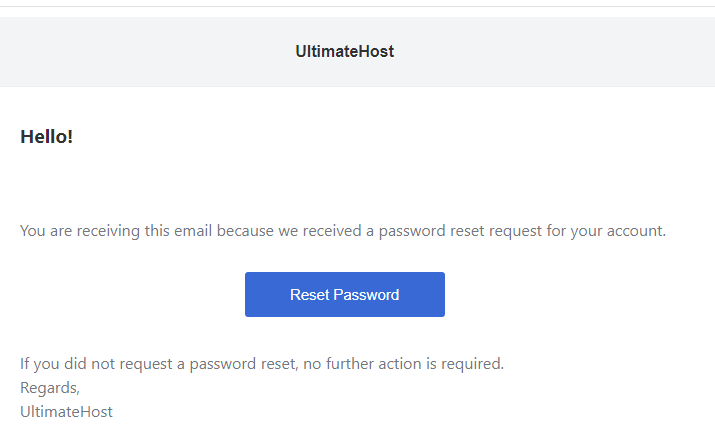The width and height of the screenshot is (715, 437).
Task: Click the blue Reset Password button
Action: tap(345, 294)
